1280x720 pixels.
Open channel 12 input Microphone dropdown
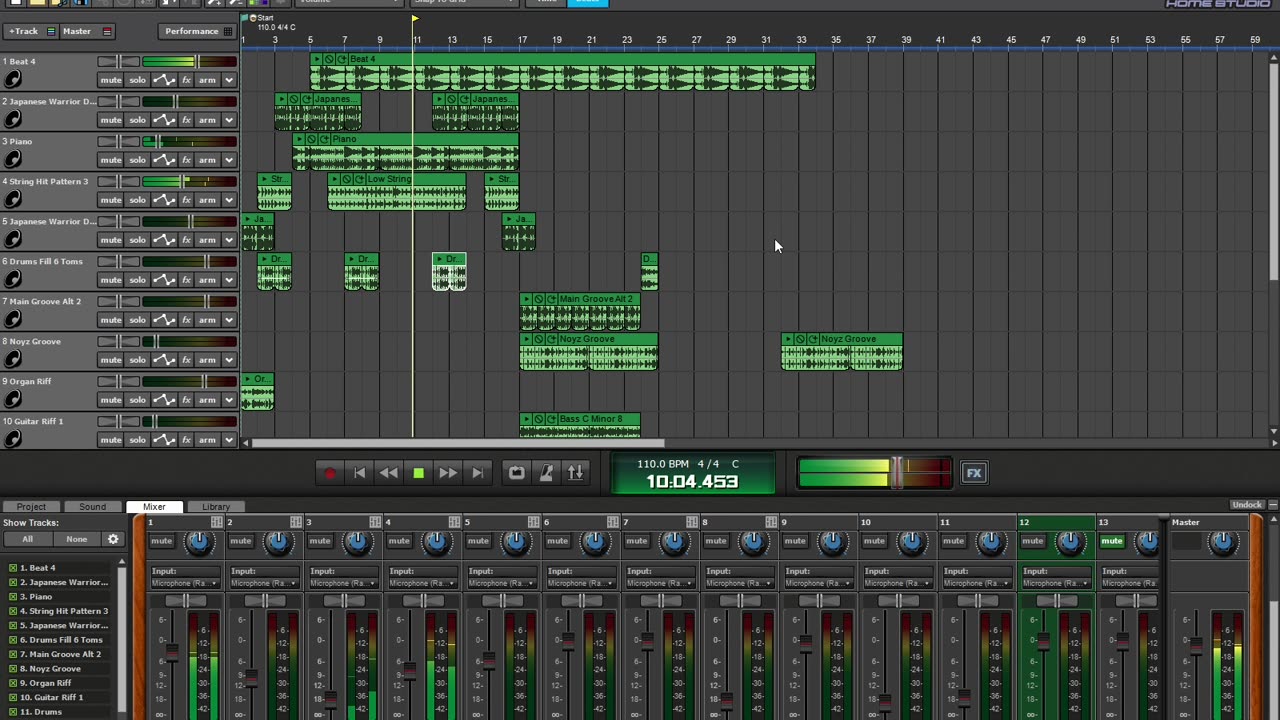coord(1055,583)
